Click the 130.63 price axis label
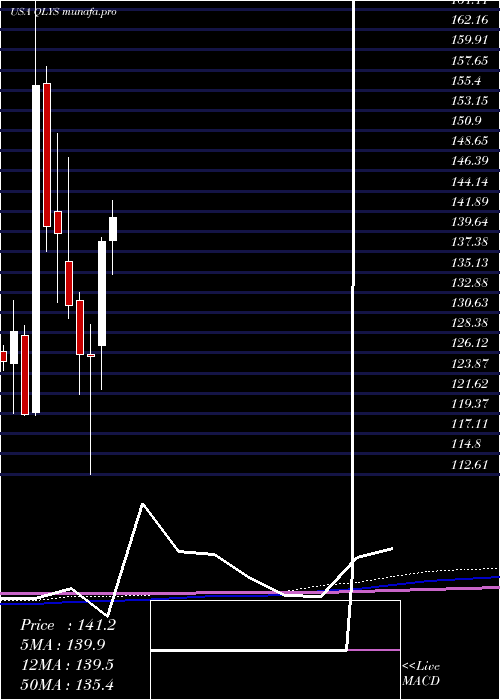Screen dimensions: 500x700 pyautogui.click(x=470, y=303)
